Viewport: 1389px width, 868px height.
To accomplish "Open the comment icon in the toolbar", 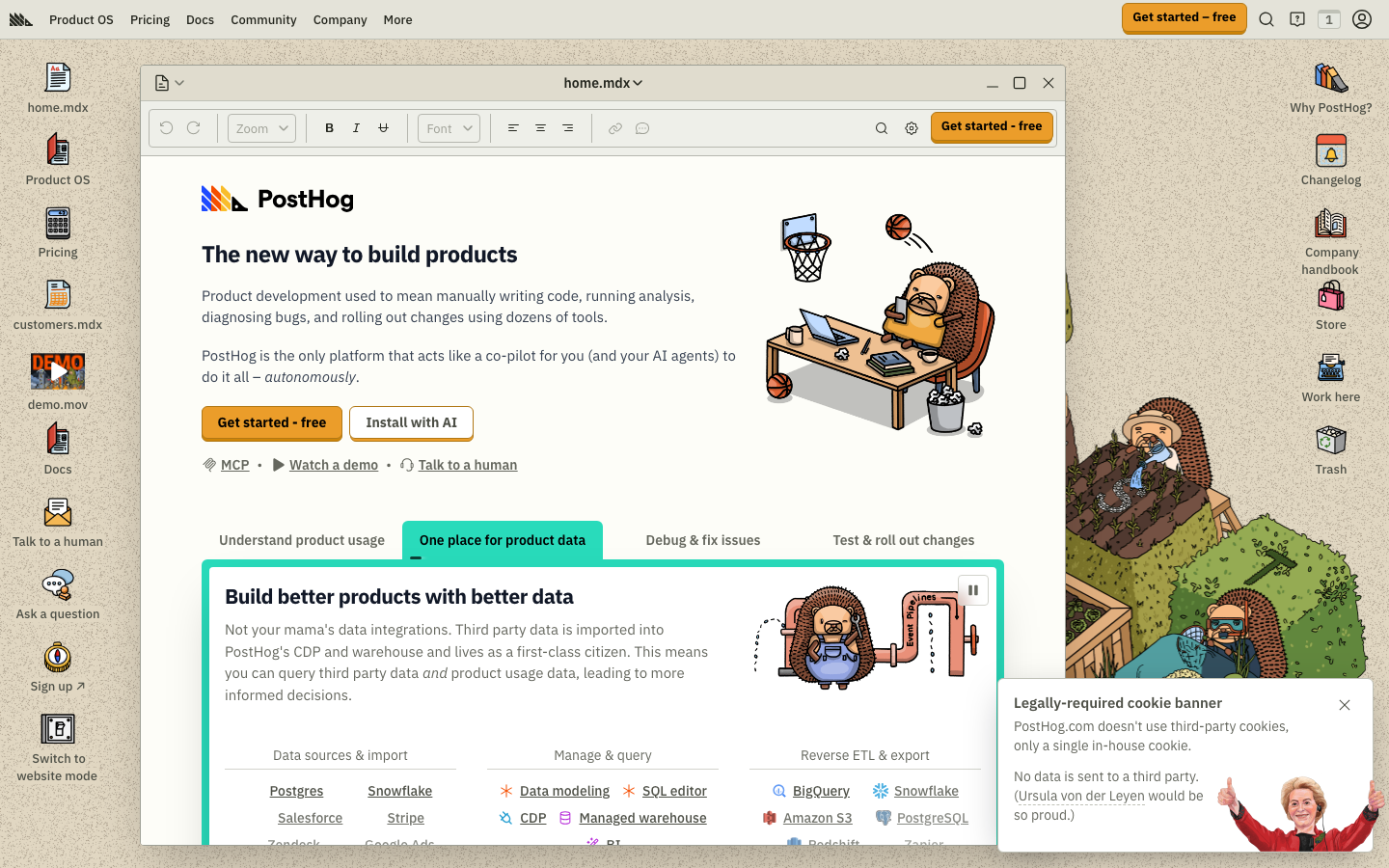I will click(x=642, y=128).
